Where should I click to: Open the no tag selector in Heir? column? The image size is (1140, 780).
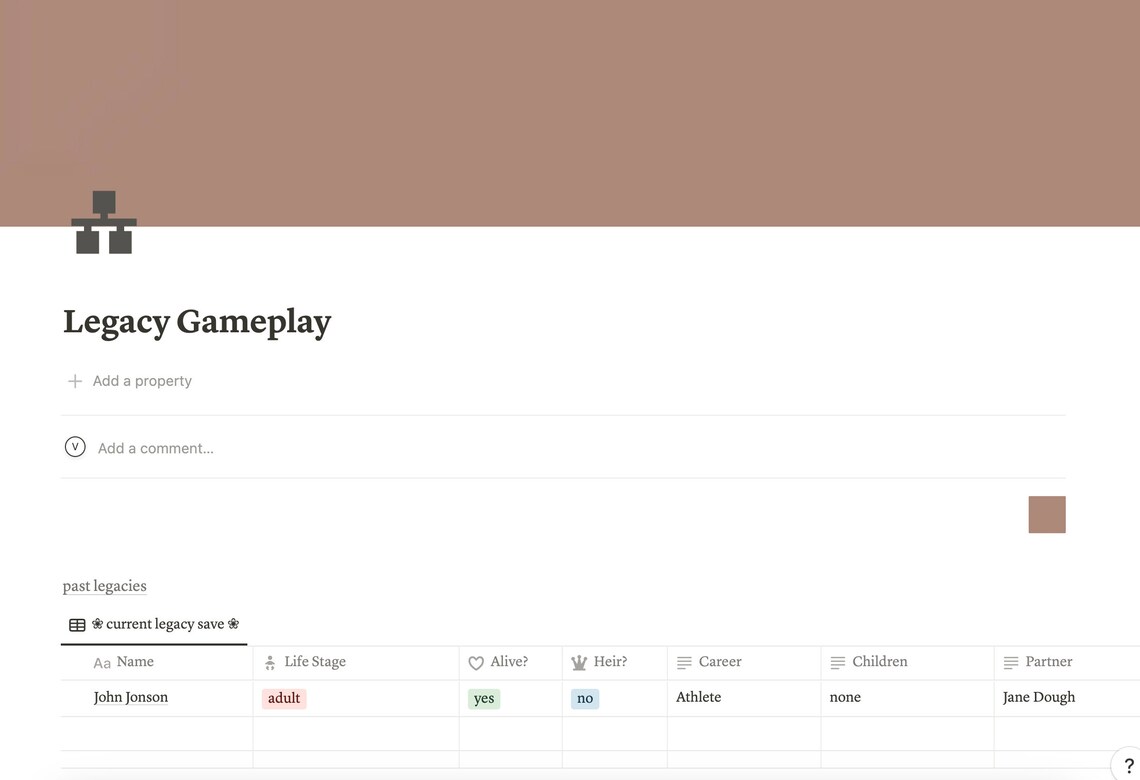tap(585, 697)
